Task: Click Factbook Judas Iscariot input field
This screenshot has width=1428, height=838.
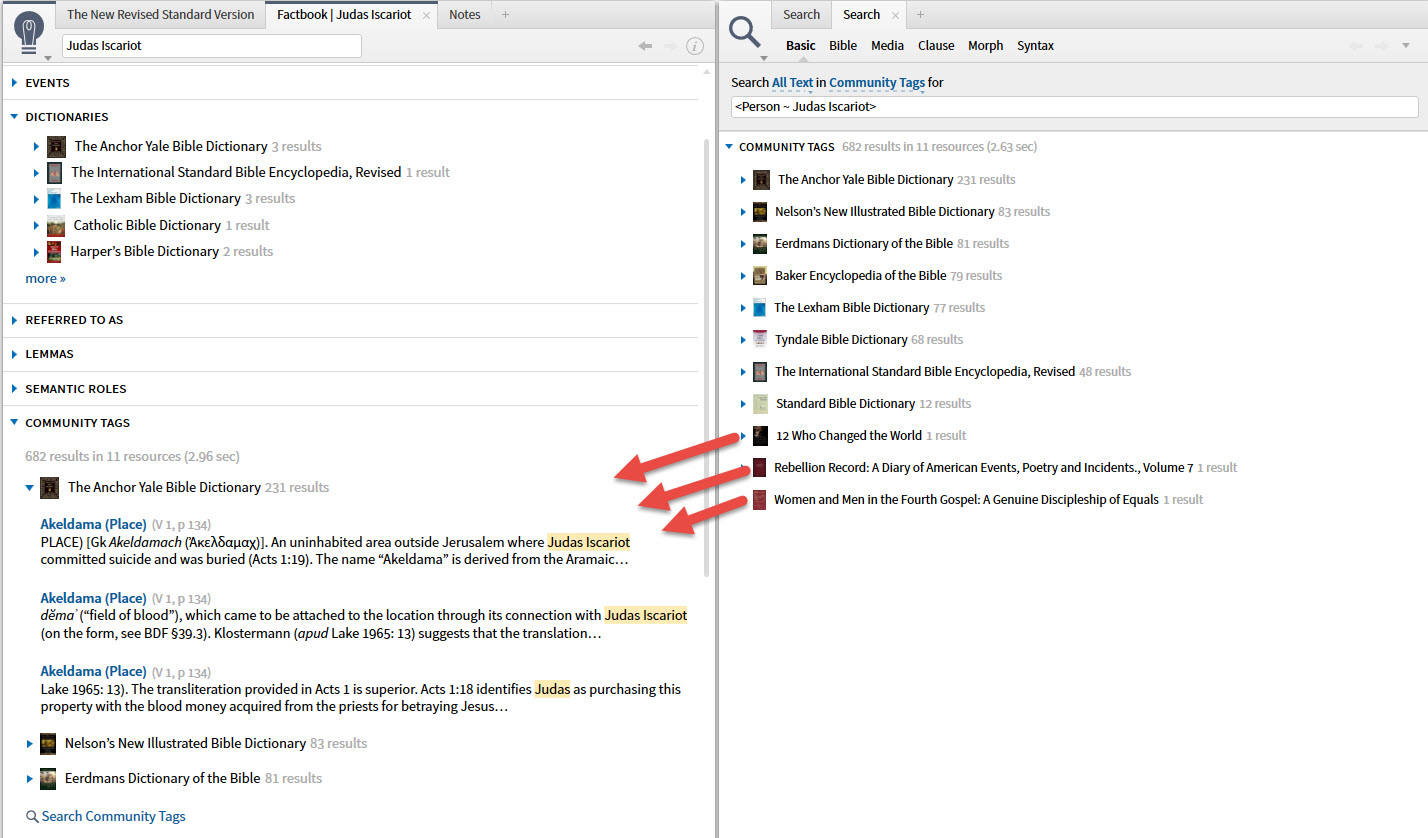Action: click(212, 46)
